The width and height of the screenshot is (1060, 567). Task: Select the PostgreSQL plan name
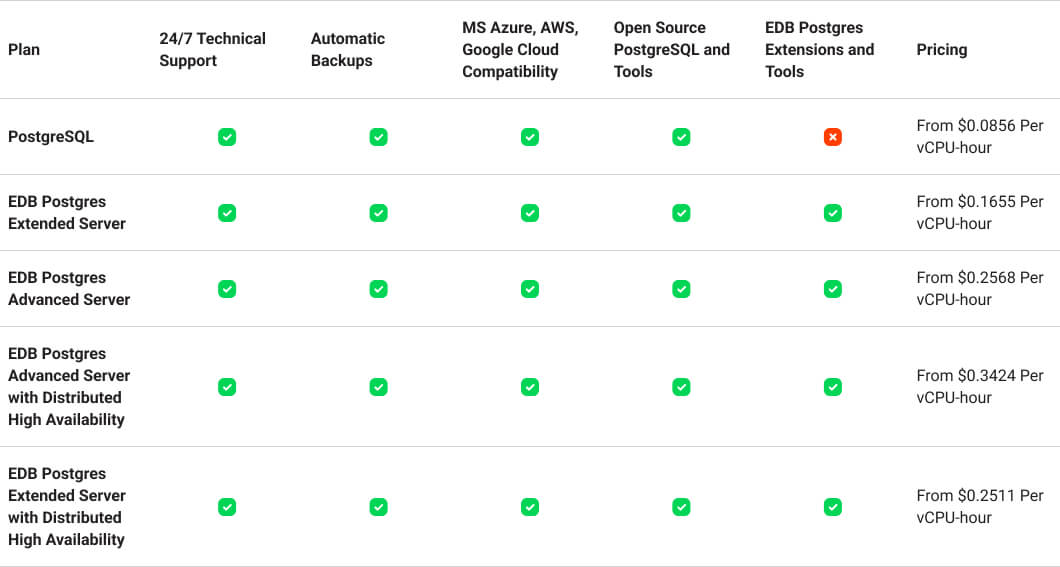pos(51,137)
